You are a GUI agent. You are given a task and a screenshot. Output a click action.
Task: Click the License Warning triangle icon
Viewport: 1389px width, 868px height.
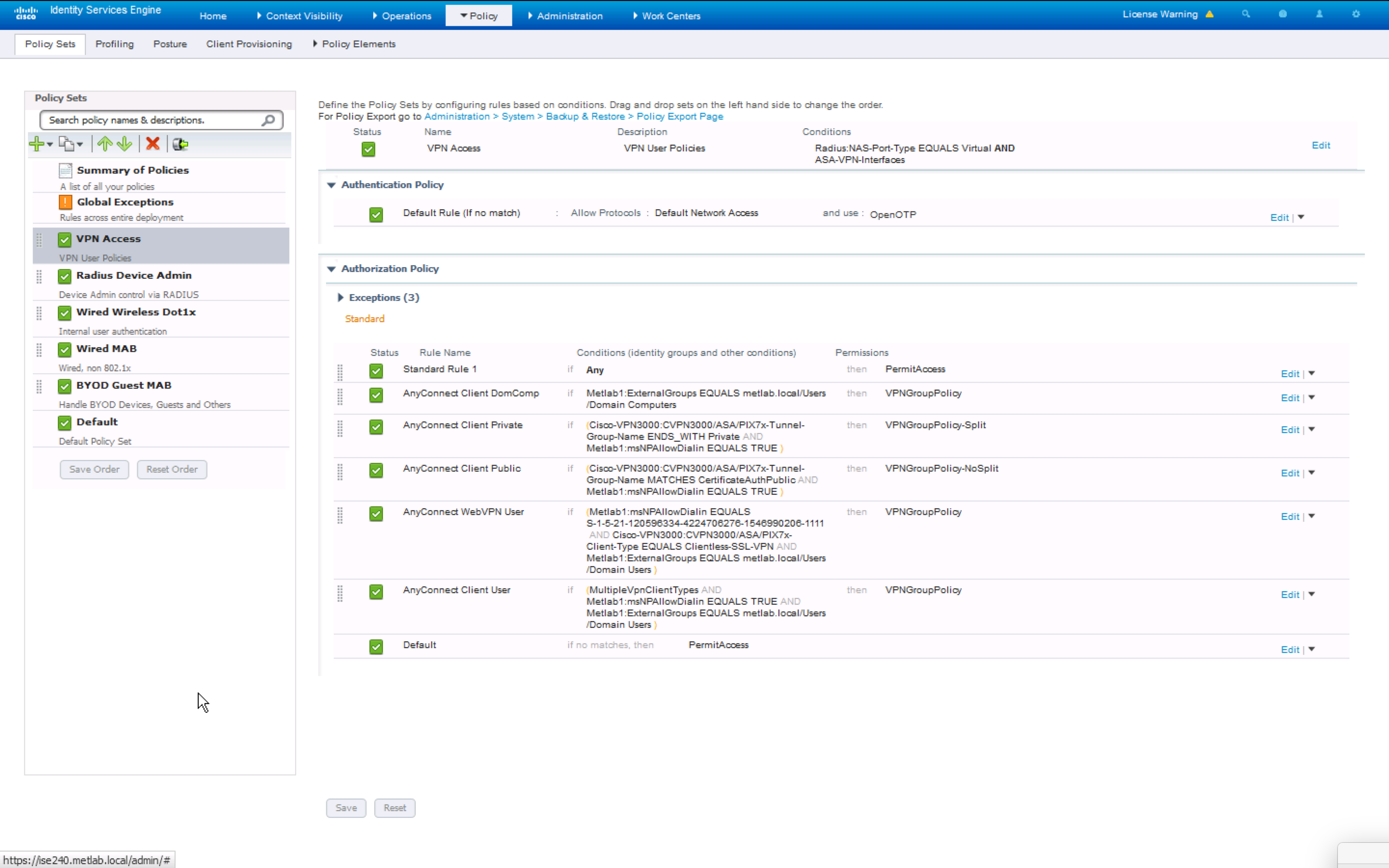coord(1210,14)
